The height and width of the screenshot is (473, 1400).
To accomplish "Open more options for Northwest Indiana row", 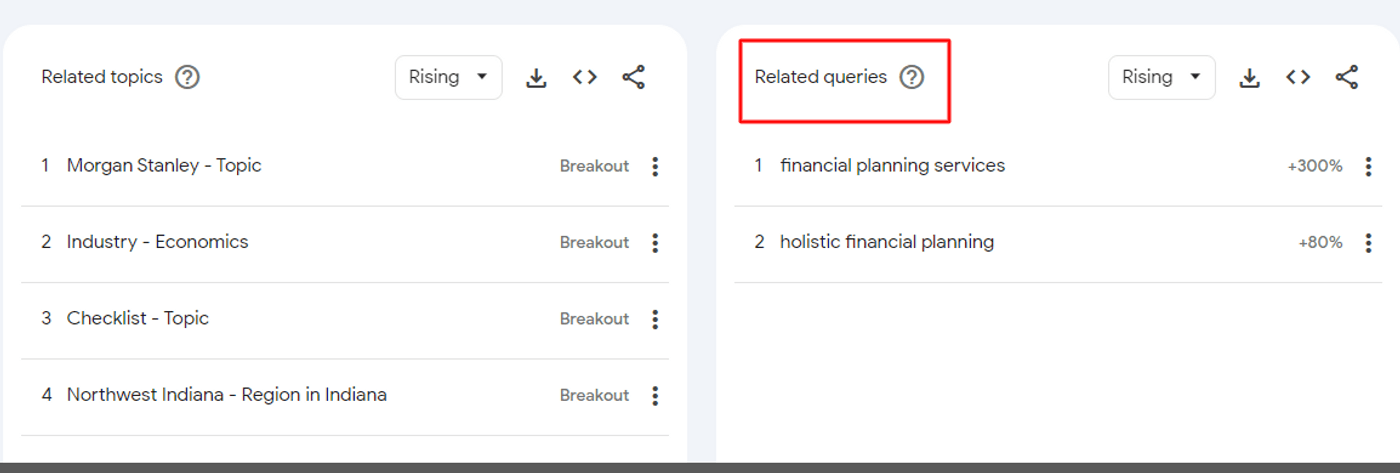I will (655, 395).
